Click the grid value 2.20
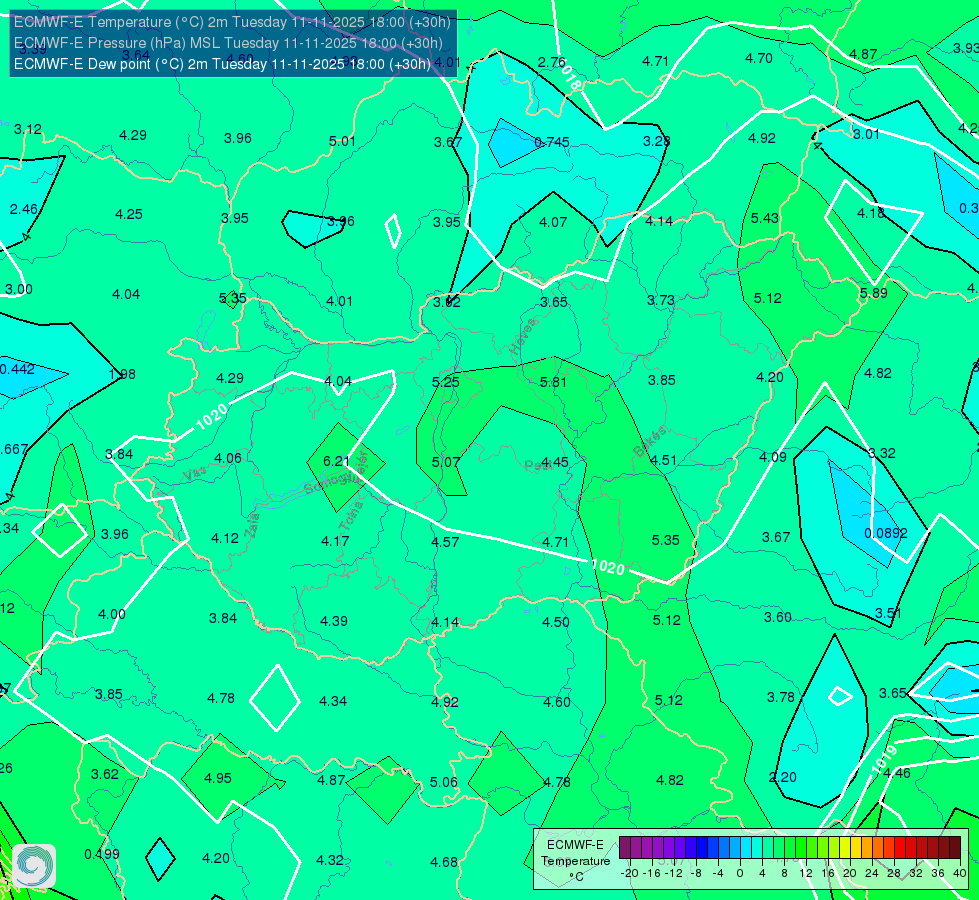This screenshot has width=979, height=900. tap(783, 777)
